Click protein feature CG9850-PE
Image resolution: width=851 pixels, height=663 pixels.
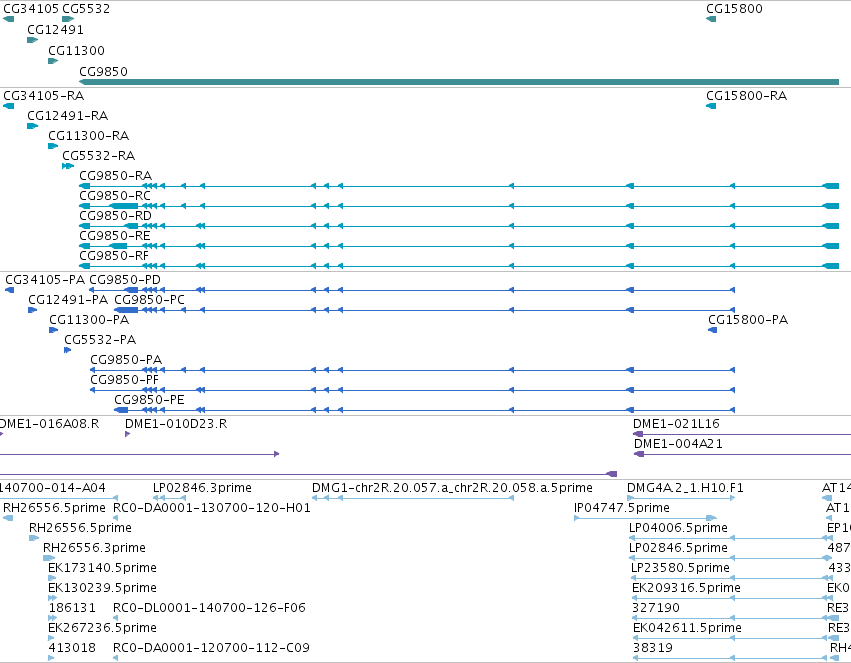[x=149, y=400]
